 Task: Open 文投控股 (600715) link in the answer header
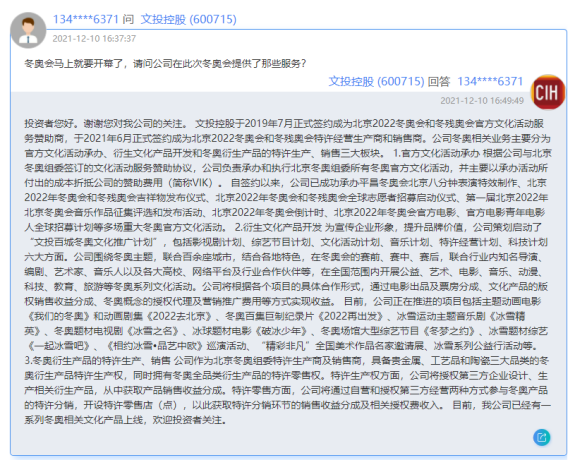[x=376, y=81]
